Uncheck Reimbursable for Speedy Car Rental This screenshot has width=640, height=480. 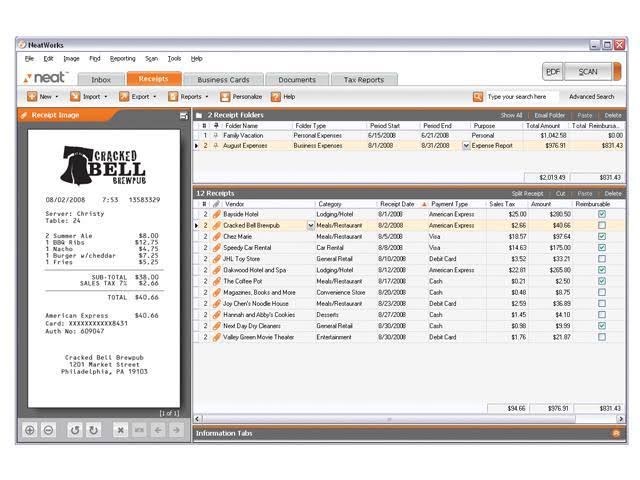click(x=602, y=247)
